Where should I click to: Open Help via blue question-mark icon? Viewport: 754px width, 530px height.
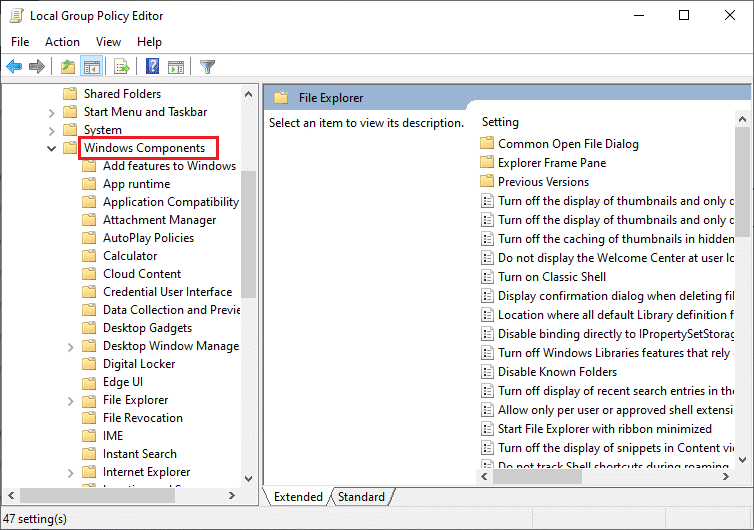tap(152, 66)
